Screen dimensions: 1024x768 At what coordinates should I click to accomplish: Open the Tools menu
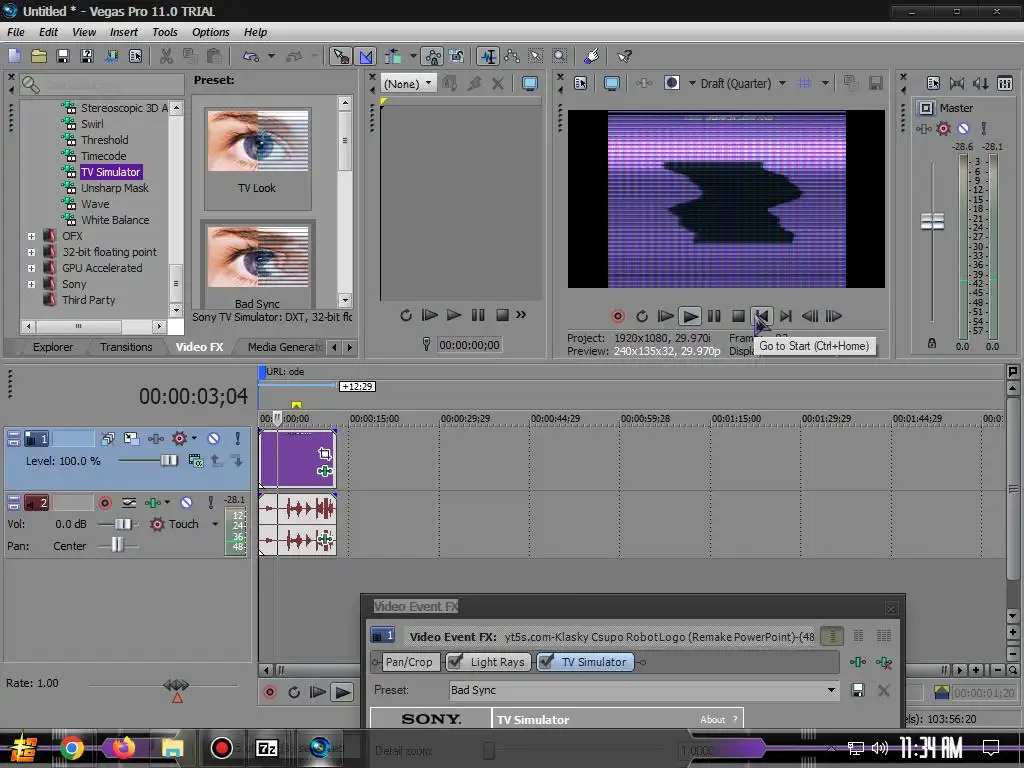point(165,32)
